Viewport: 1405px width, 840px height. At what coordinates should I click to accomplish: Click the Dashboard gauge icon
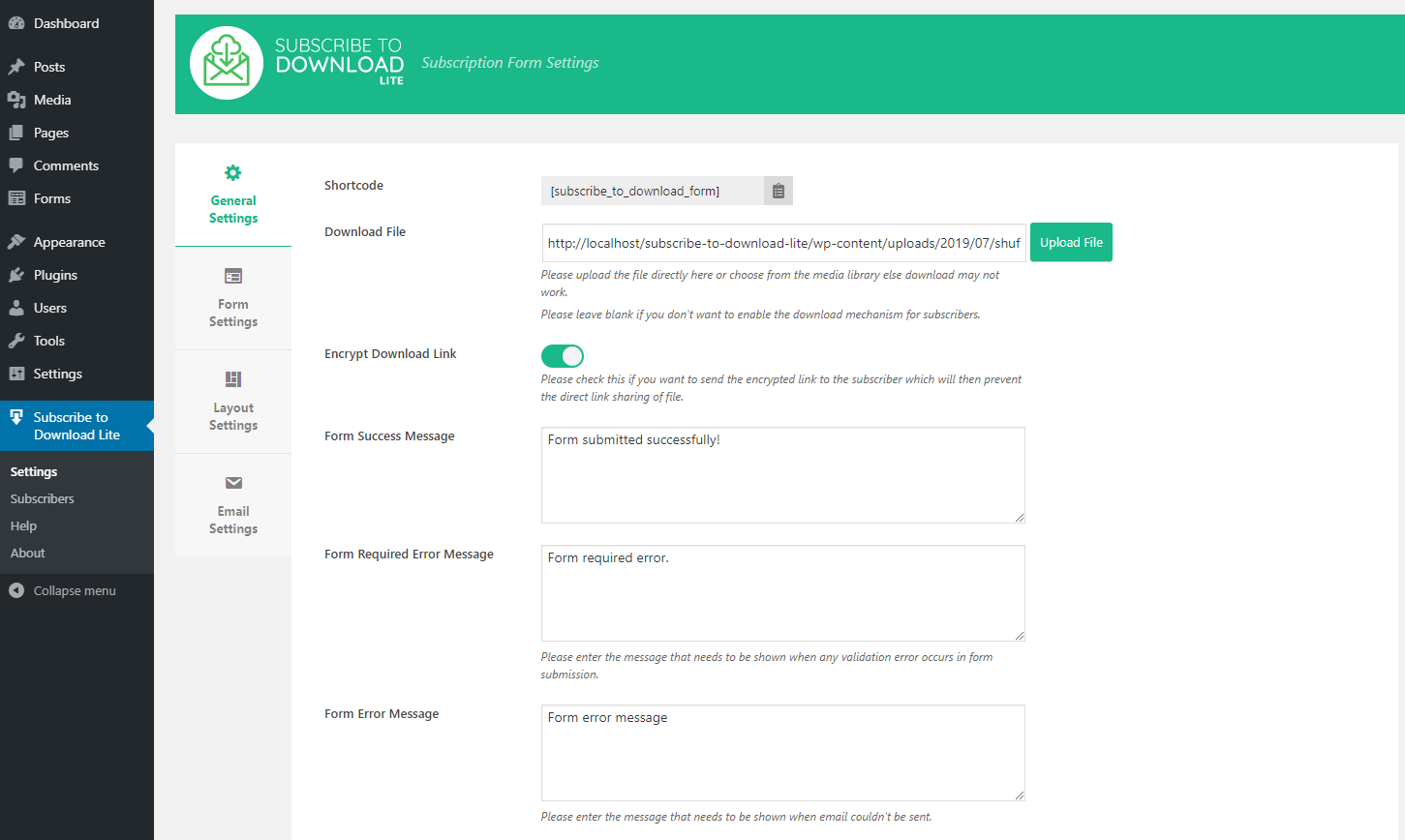(x=16, y=23)
